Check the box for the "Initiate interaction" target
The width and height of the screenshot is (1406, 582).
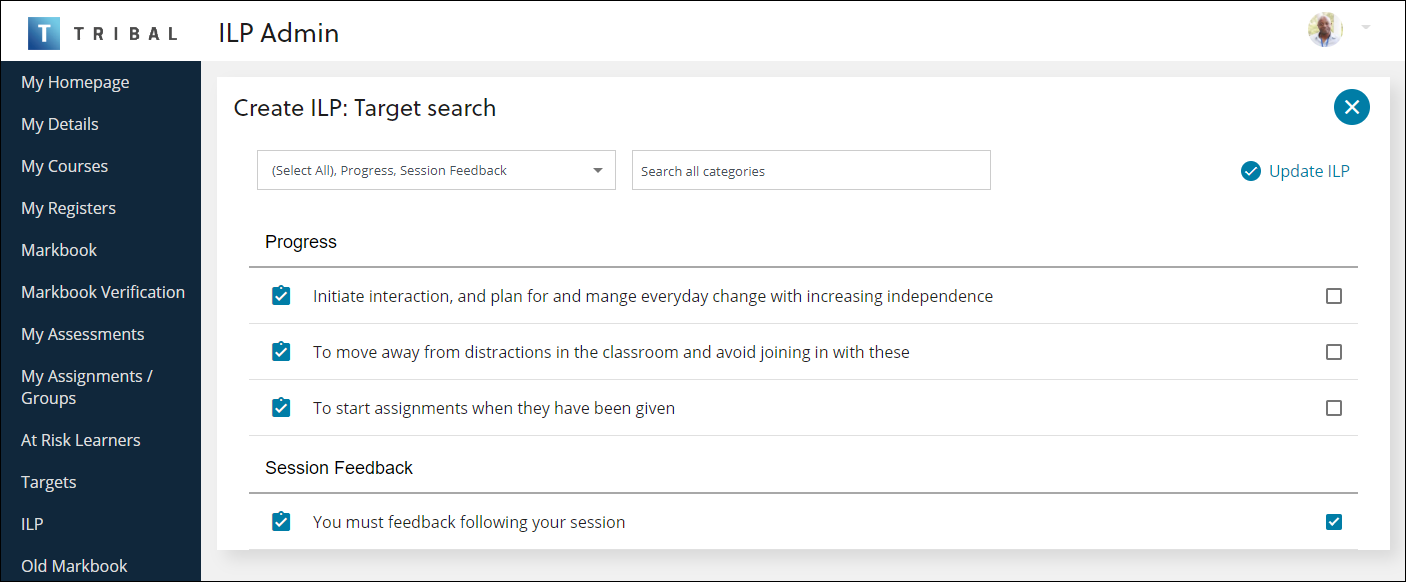tap(1334, 295)
